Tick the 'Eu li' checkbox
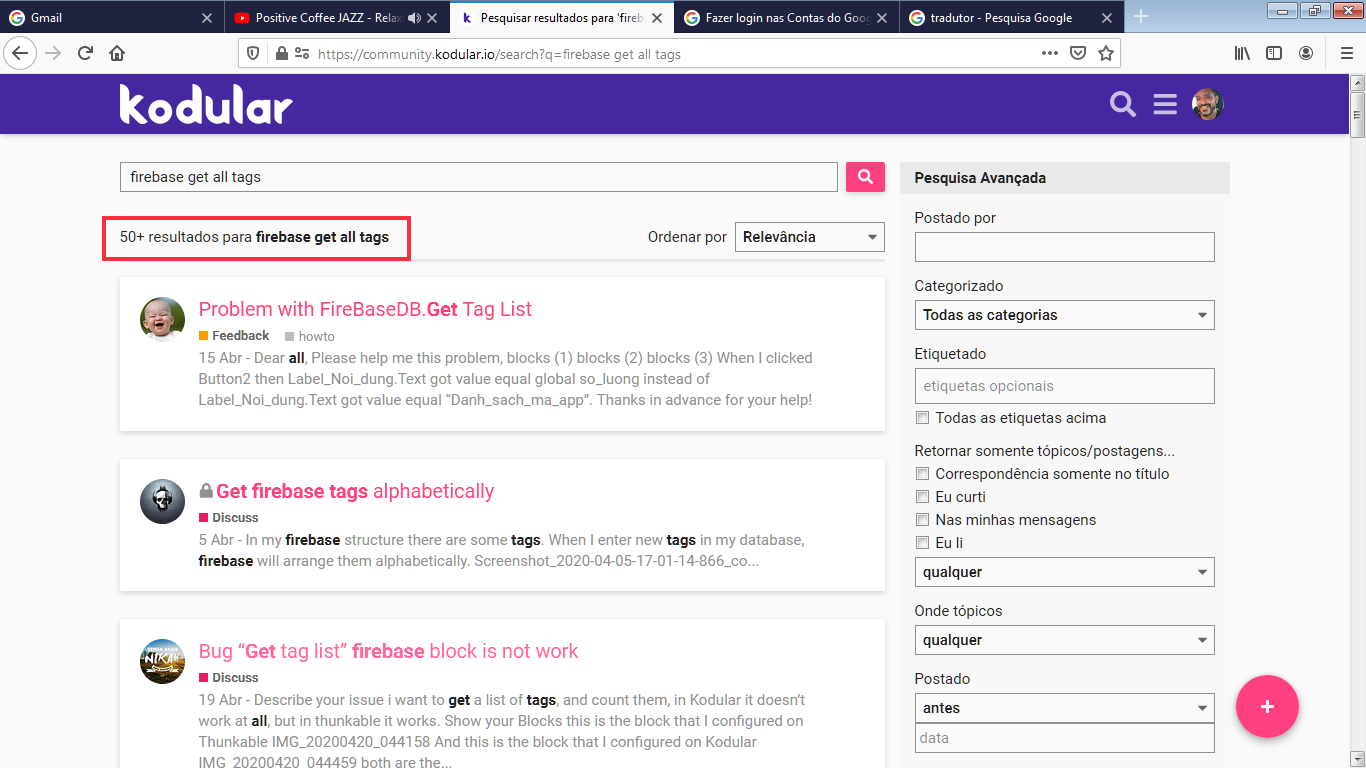This screenshot has height=768, width=1366. (x=923, y=543)
